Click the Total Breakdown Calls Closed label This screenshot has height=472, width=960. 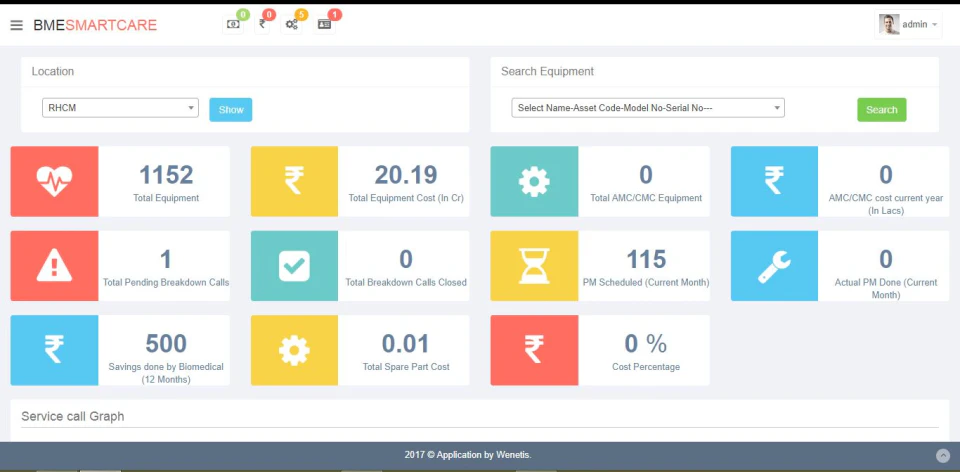click(x=406, y=283)
